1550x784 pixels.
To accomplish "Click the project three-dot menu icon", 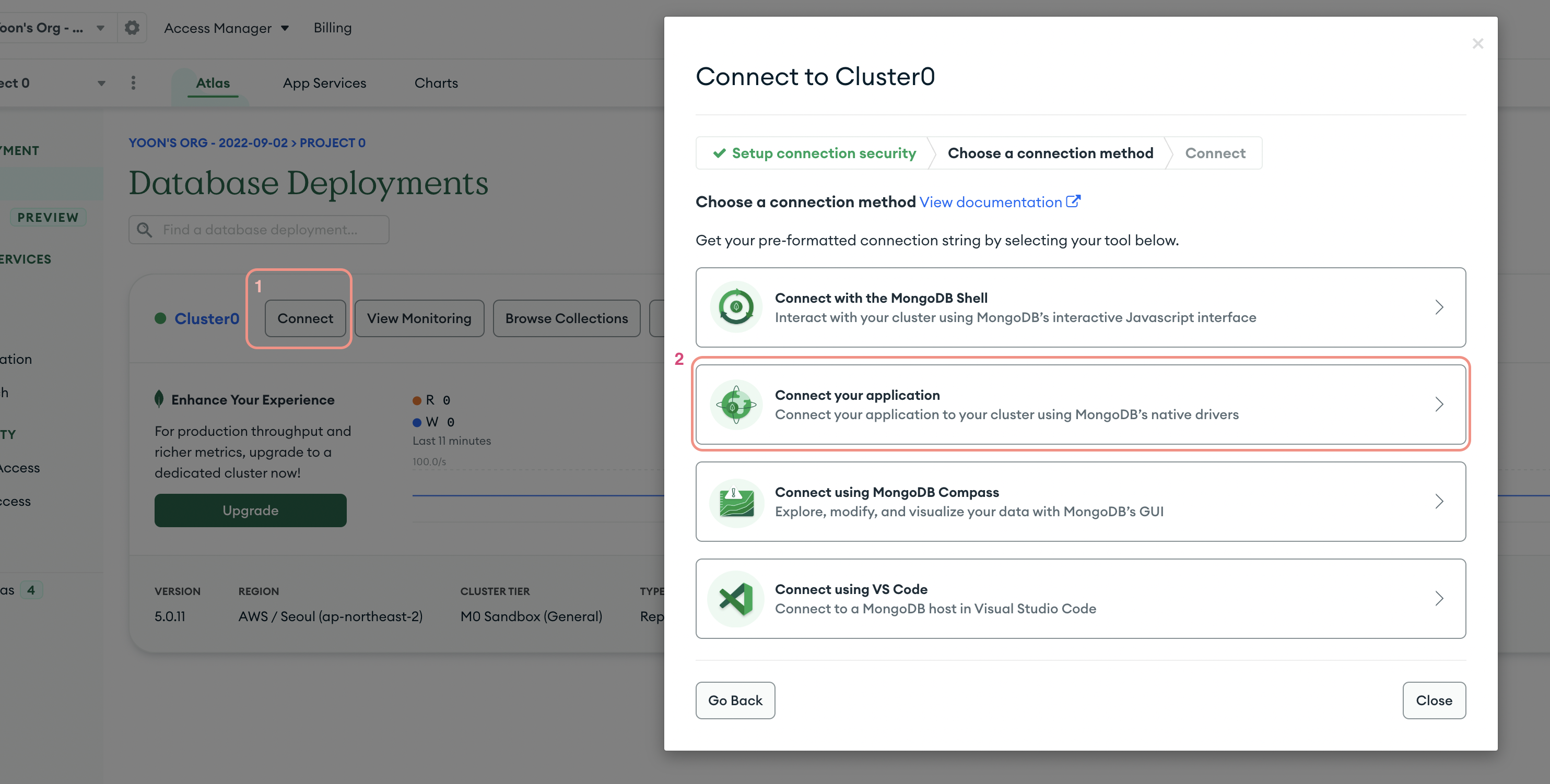I will (134, 83).
